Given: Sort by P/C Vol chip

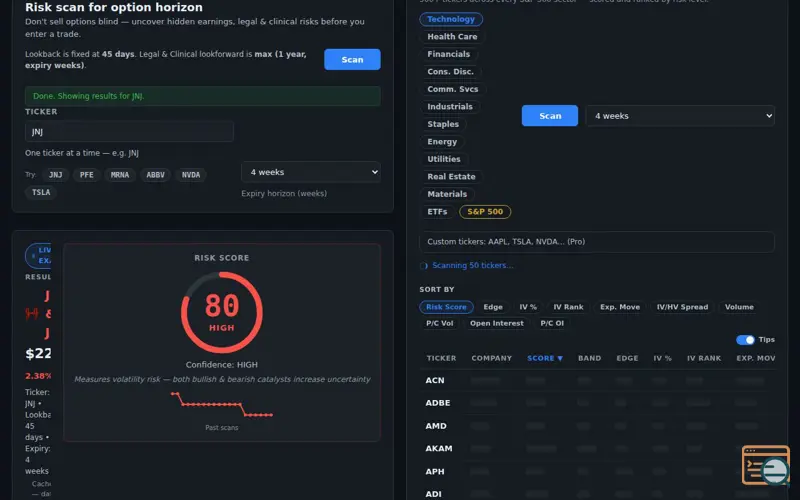Looking at the screenshot, I should (439, 323).
